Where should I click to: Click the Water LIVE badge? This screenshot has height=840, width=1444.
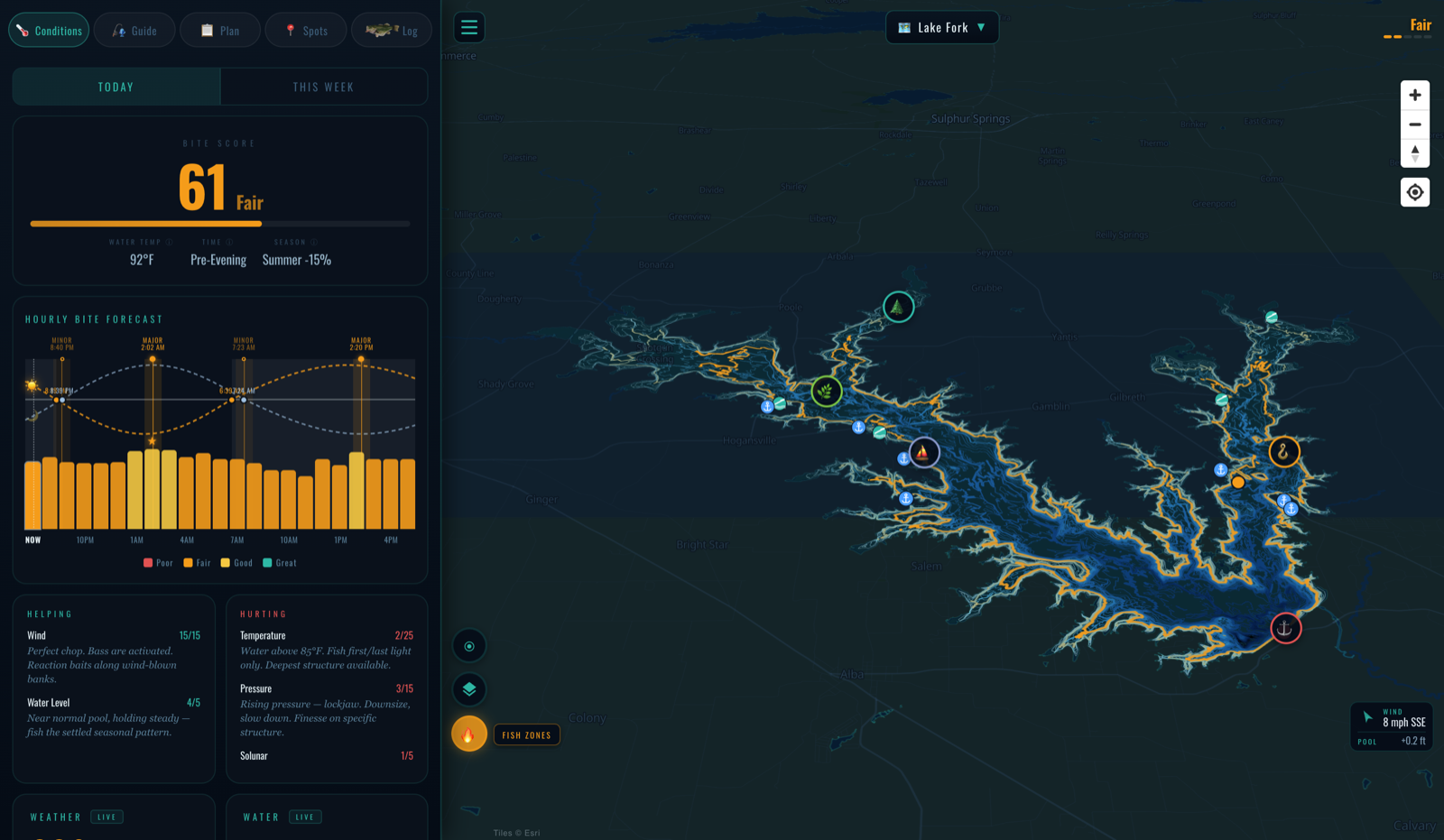[x=305, y=817]
